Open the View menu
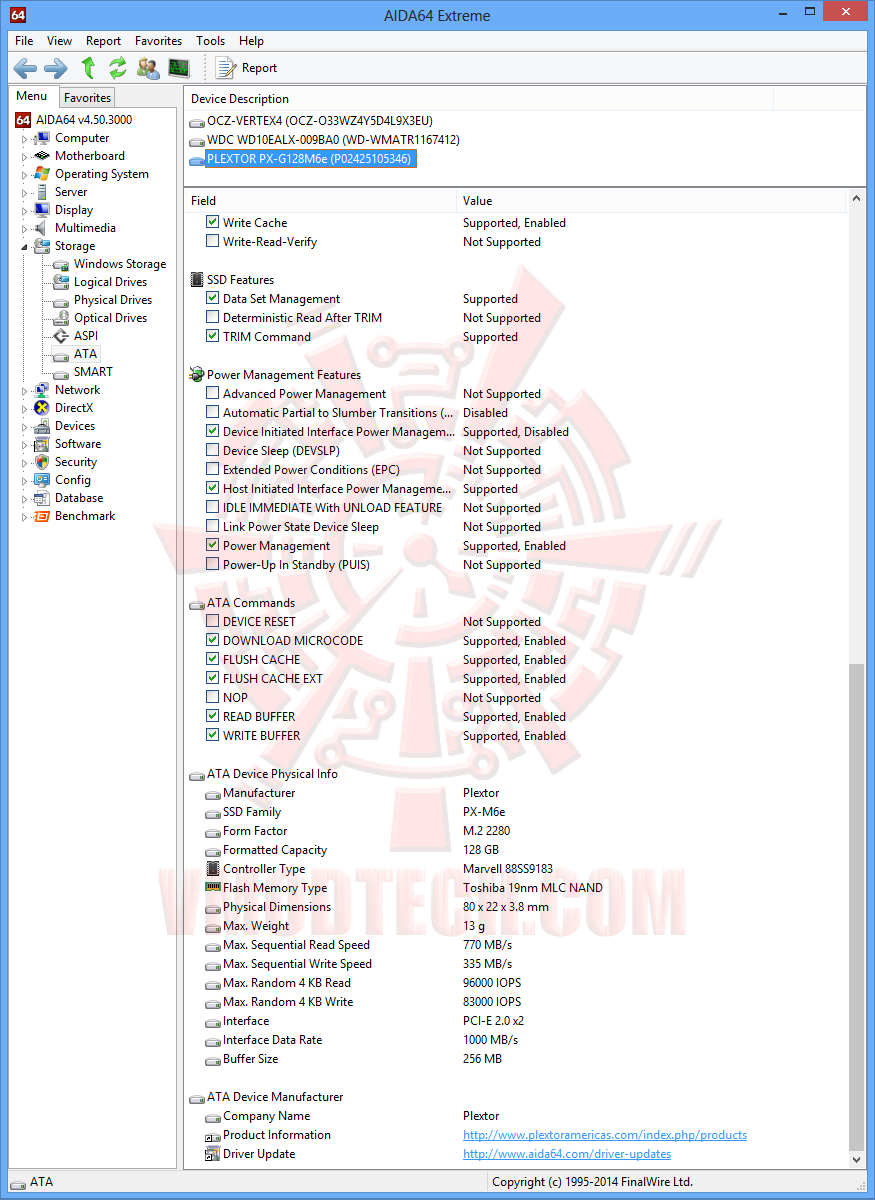The height and width of the screenshot is (1200, 875). (59, 41)
